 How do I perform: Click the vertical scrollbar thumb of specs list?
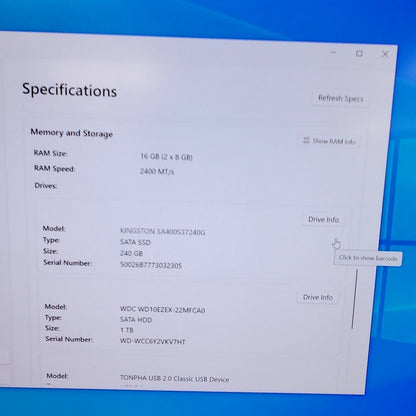point(354,299)
